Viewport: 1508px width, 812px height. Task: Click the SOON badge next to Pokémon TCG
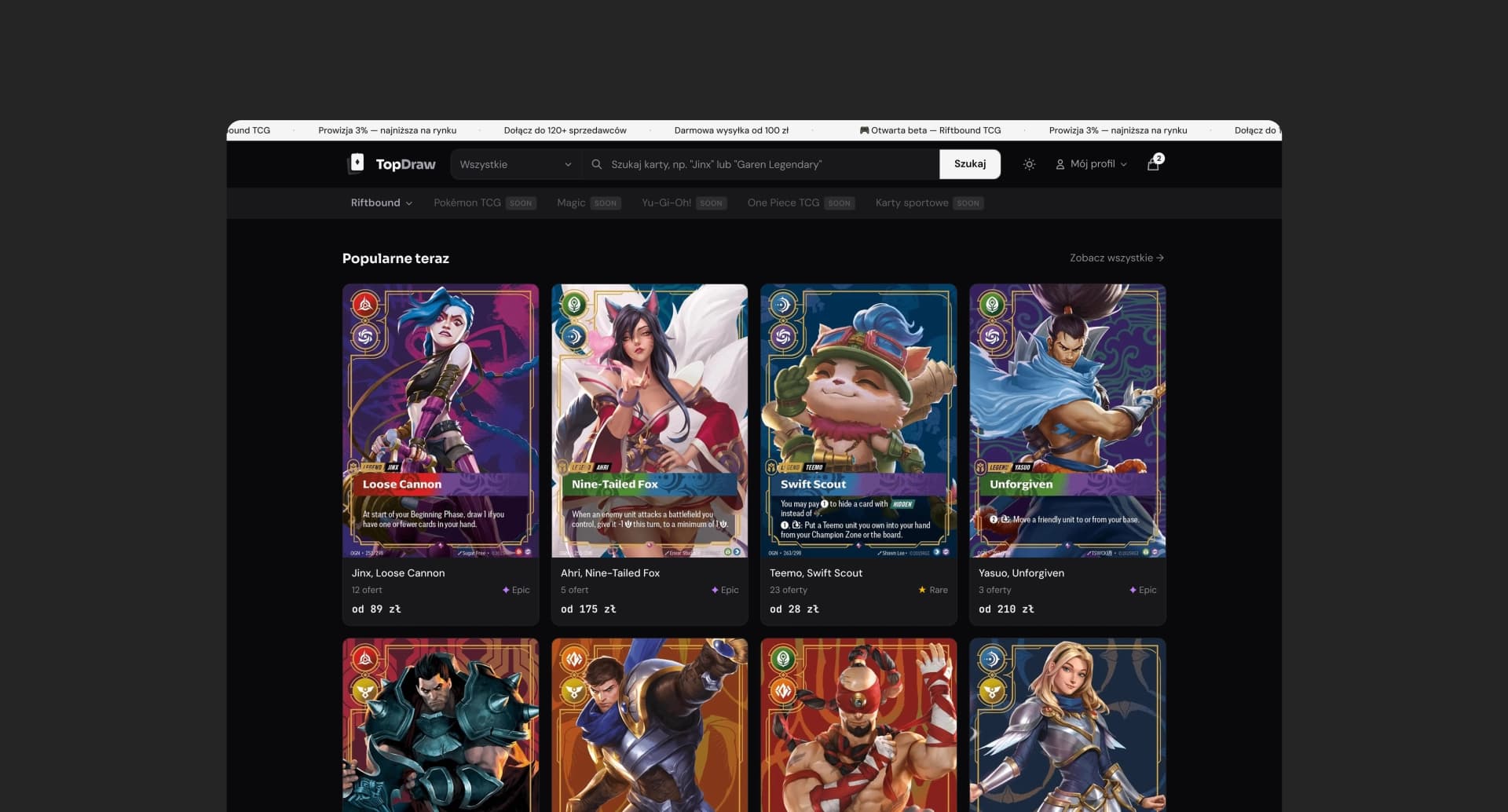521,203
